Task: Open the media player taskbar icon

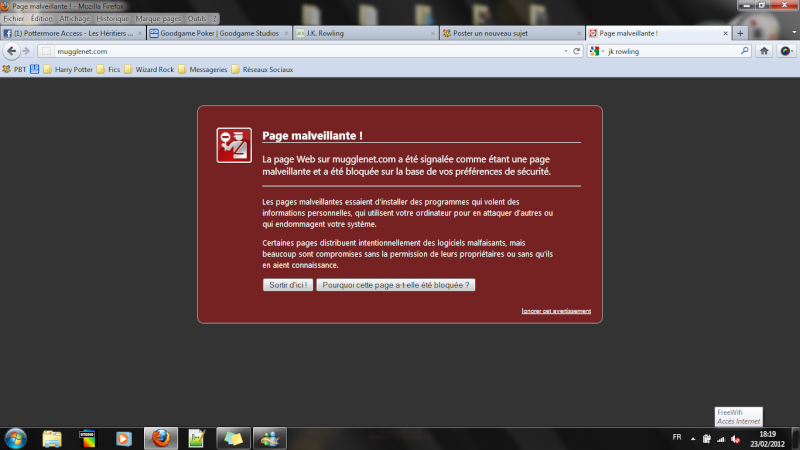Action: pos(123,439)
